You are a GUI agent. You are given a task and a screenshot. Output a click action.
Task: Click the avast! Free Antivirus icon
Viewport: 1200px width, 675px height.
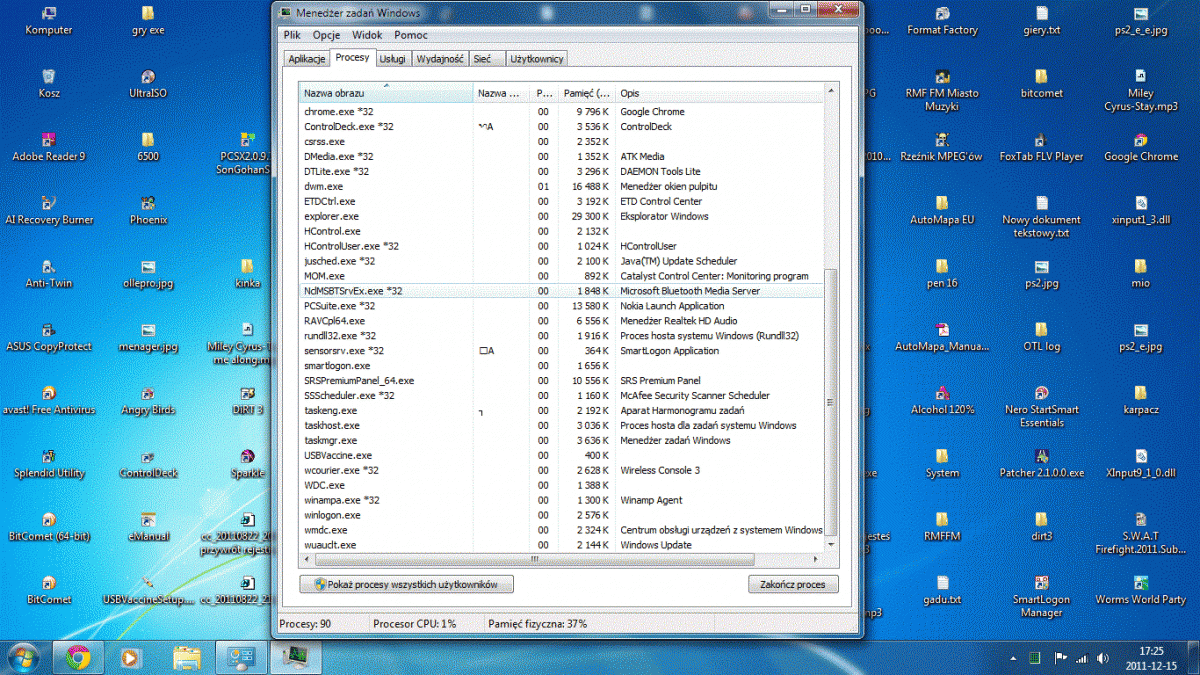(48, 400)
